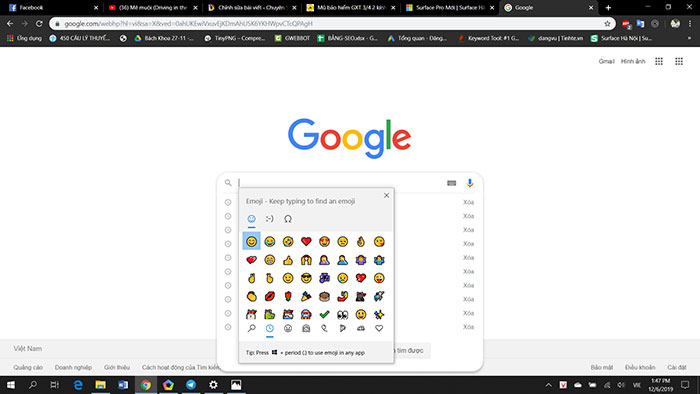
Task: Expand the bookmarks bar overflow chevron
Action: pos(689,38)
